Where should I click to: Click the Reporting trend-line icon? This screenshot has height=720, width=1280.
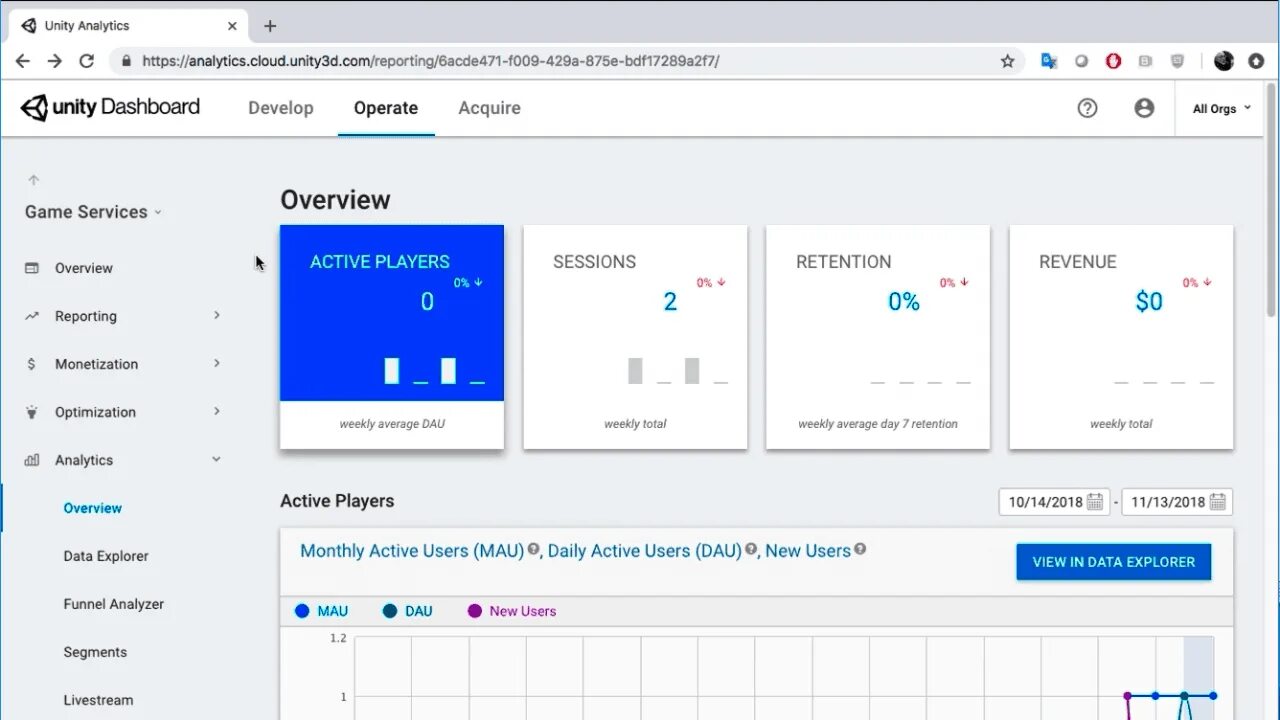point(32,316)
